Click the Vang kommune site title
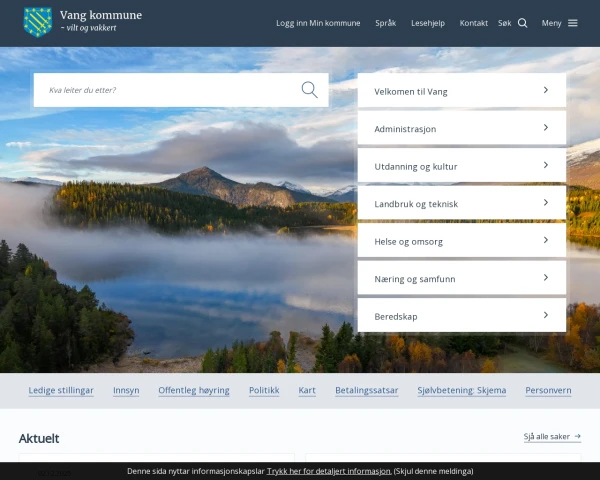 pos(101,15)
